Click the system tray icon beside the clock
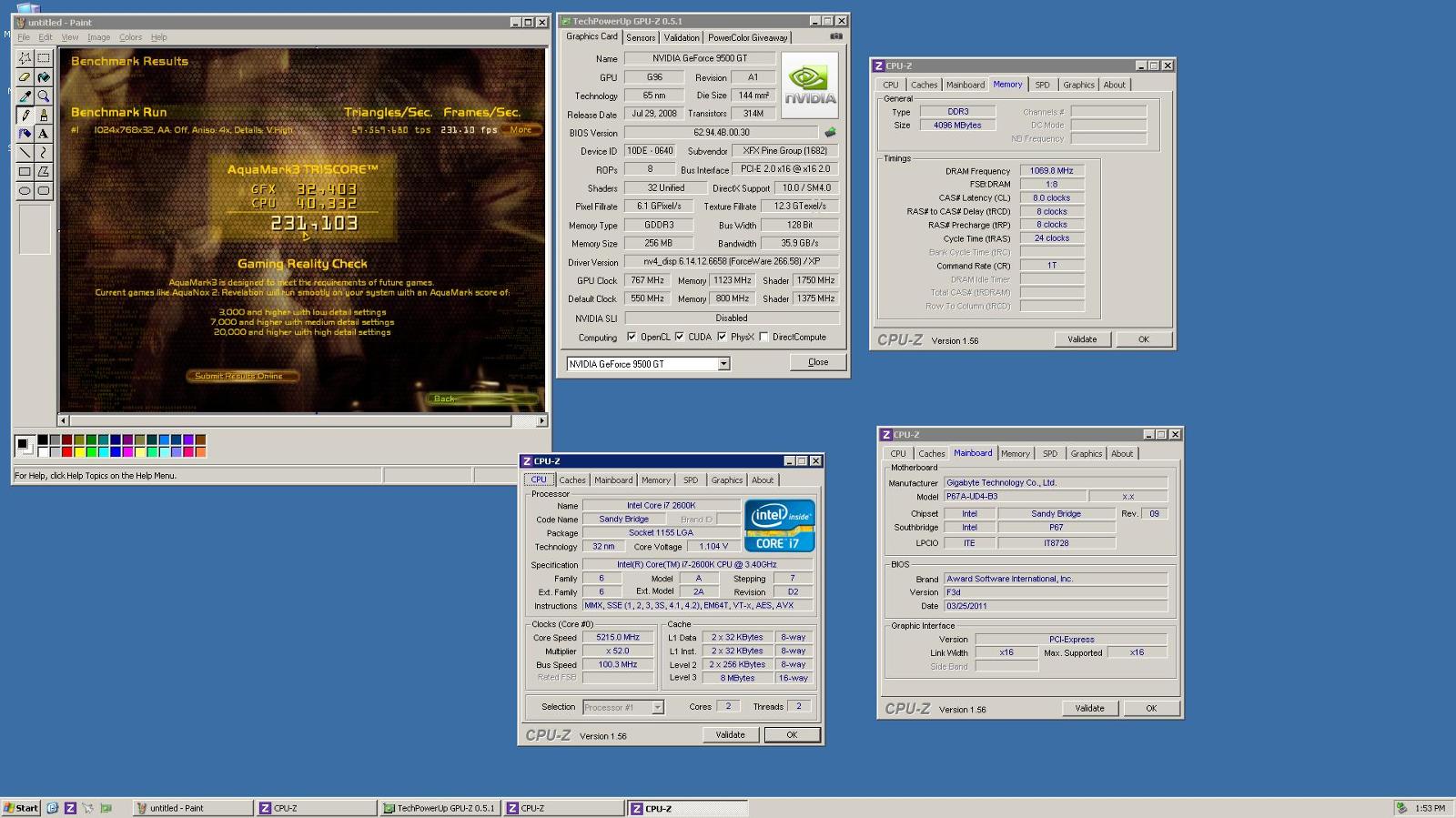The width and height of the screenshot is (1456, 818). pos(1402,808)
